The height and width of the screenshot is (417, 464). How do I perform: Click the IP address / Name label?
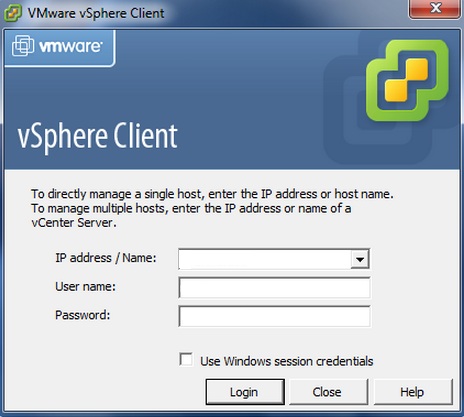[106, 258]
